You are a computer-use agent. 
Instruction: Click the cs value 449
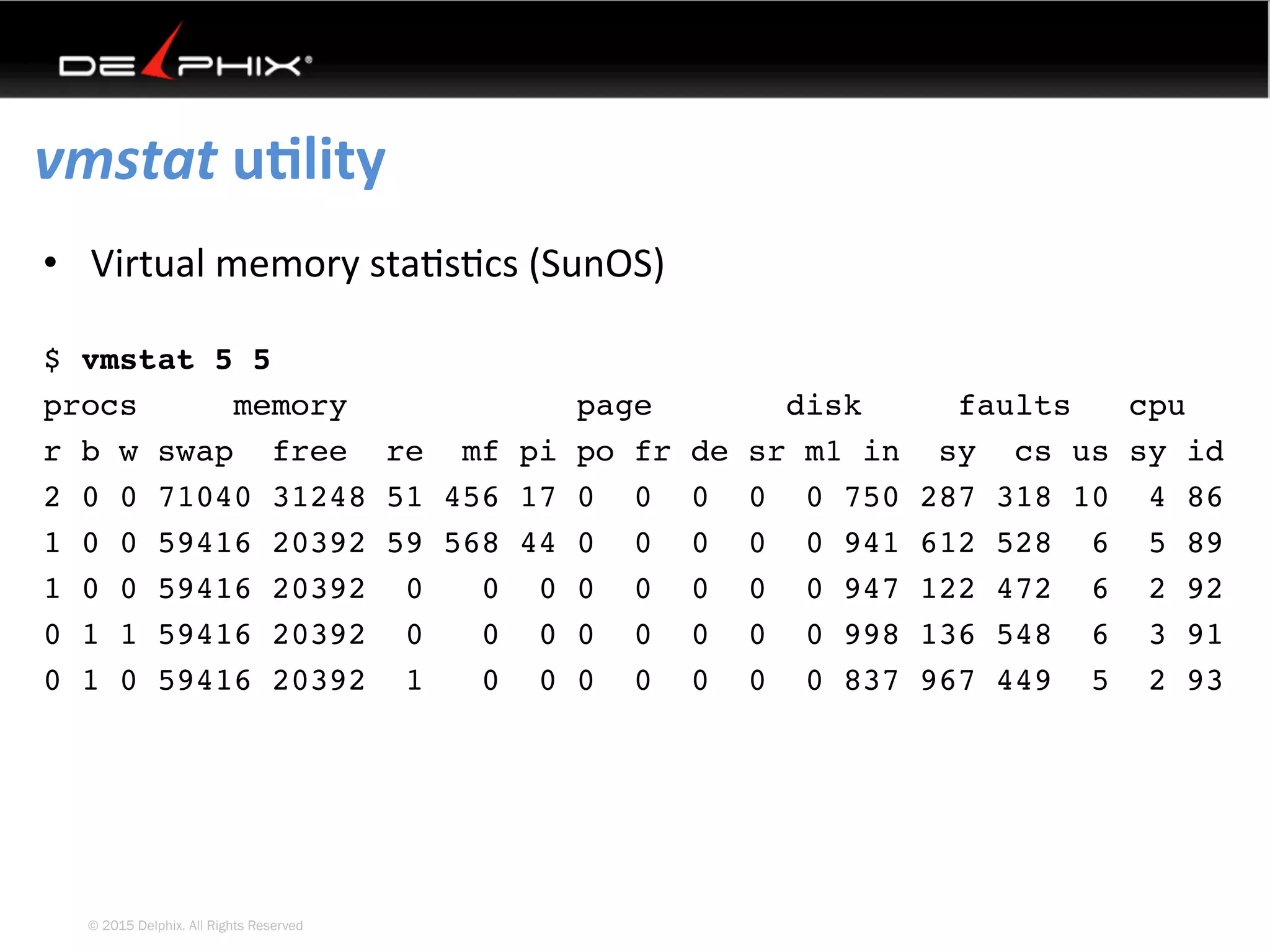click(1024, 681)
